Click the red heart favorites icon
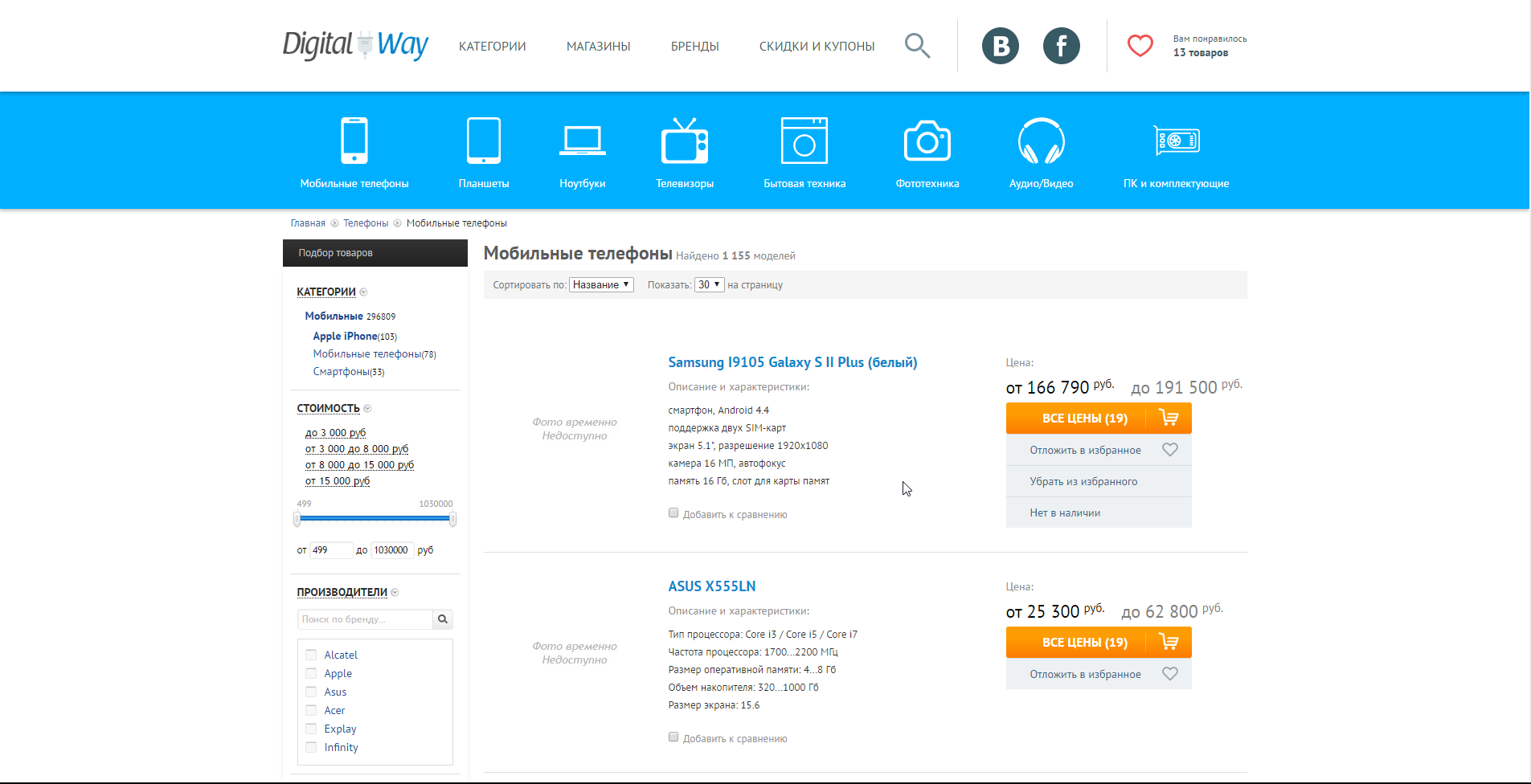Screen dimensions: 1531x784 pyautogui.click(x=1140, y=46)
